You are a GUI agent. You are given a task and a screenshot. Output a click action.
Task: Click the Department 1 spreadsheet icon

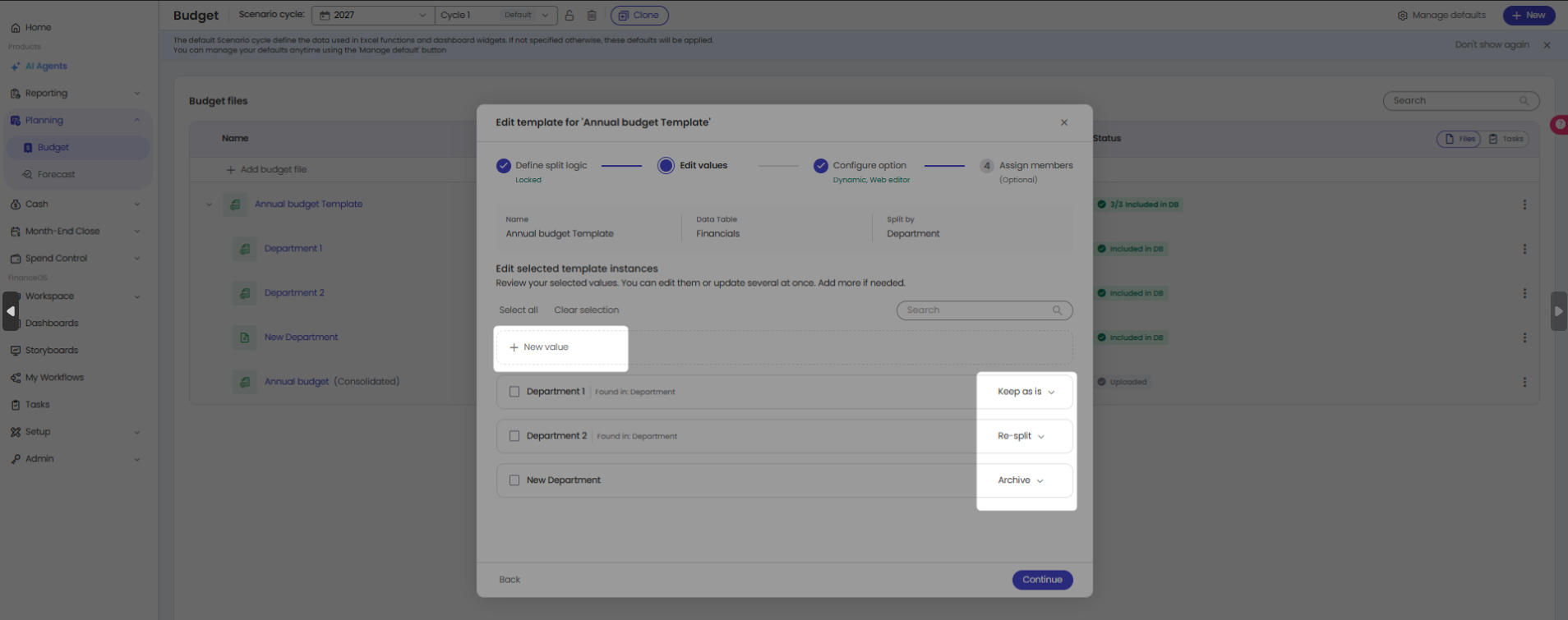point(244,248)
